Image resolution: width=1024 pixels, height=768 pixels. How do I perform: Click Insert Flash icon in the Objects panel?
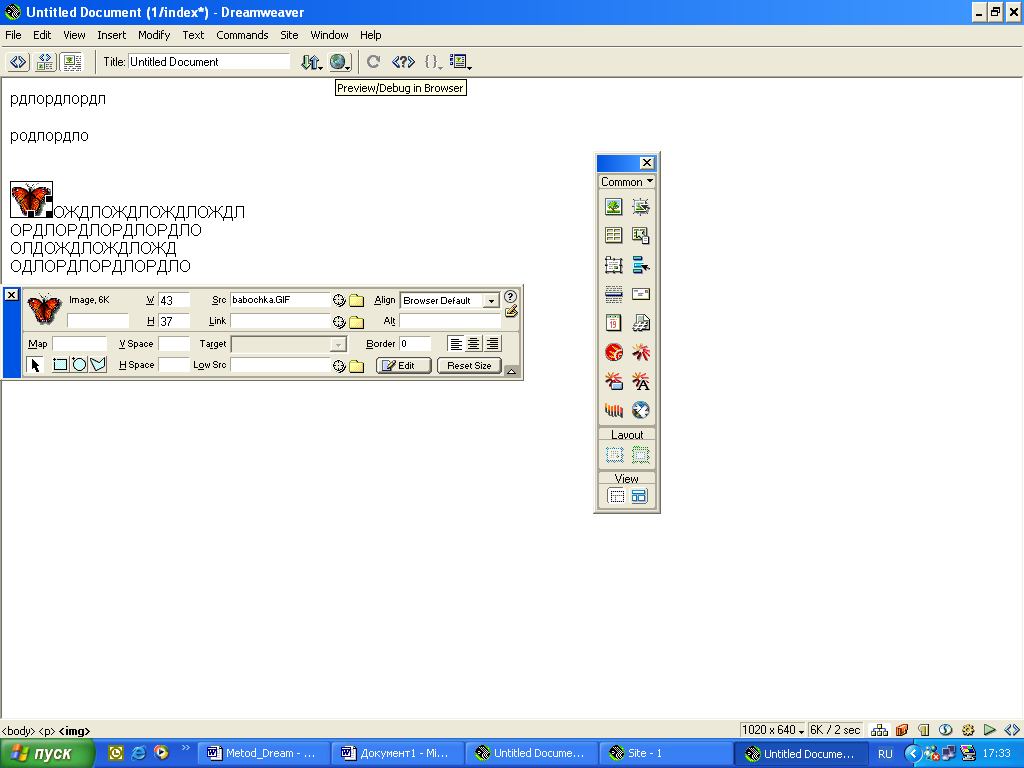[641, 353]
